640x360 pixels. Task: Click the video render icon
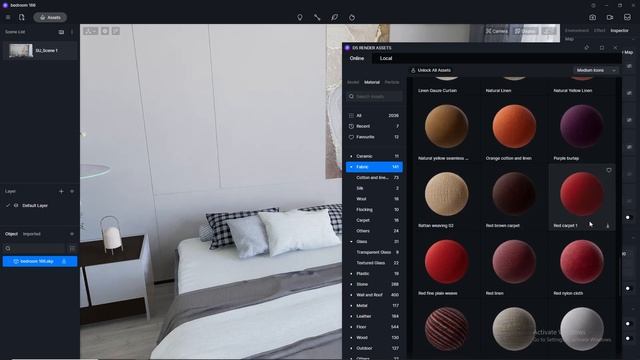point(610,18)
